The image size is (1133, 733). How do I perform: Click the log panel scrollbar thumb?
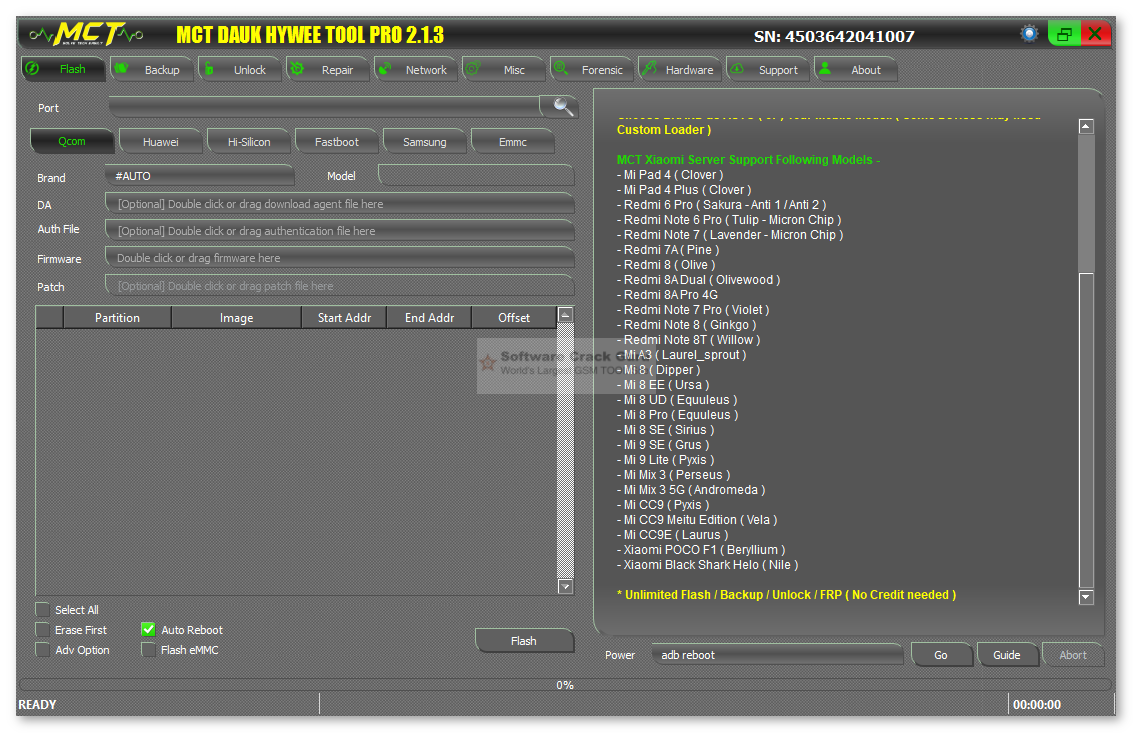tap(1086, 429)
